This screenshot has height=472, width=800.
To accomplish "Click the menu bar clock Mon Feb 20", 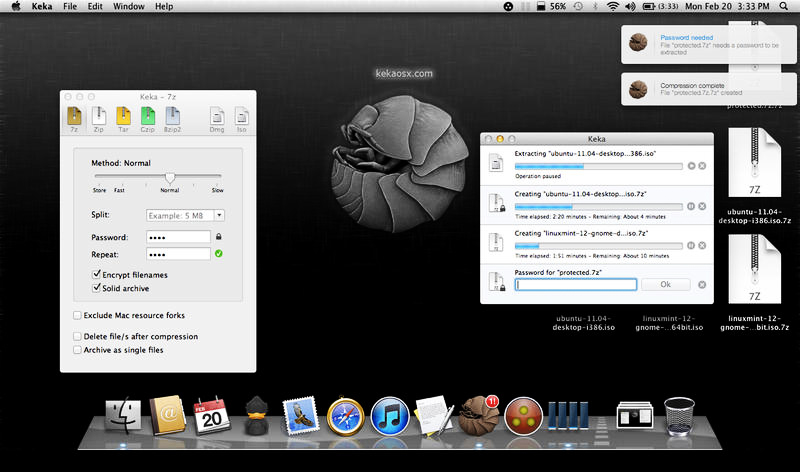I will click(727, 6).
